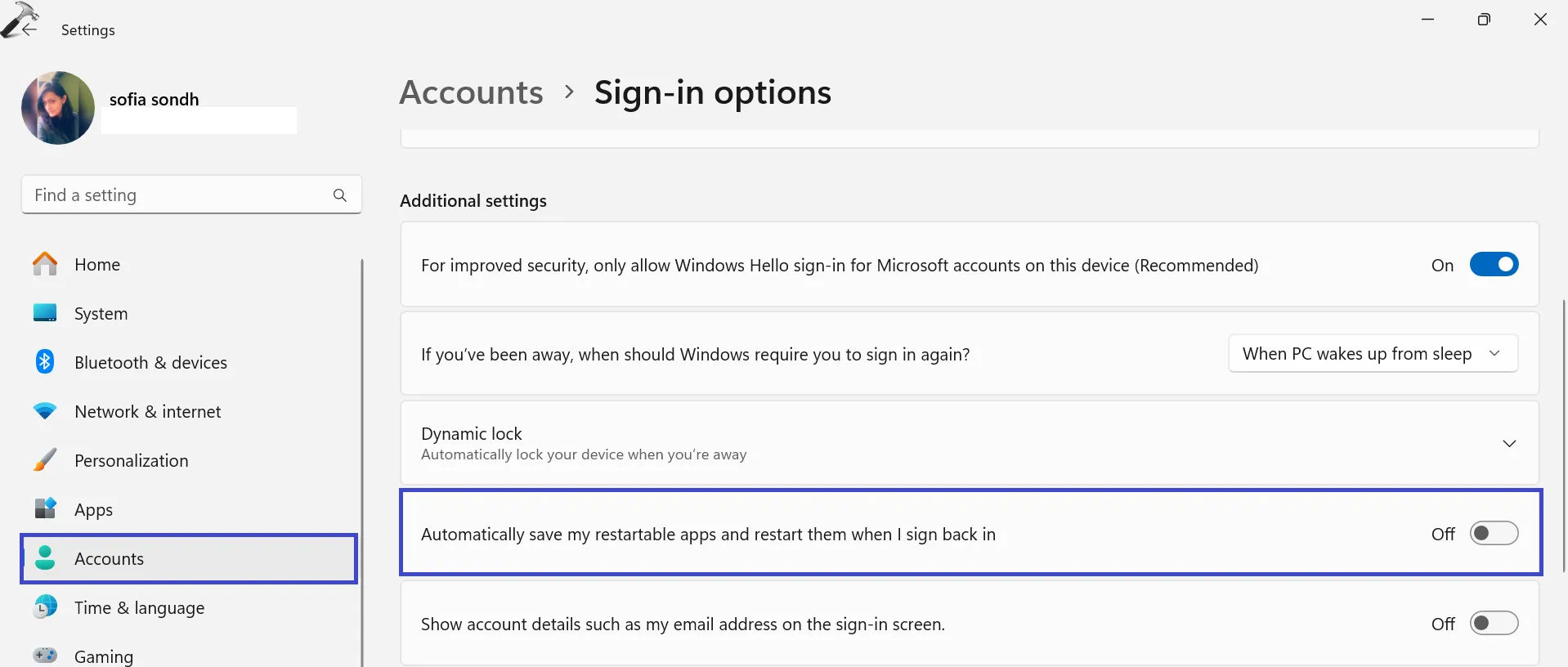The image size is (1568, 667).
Task: Click the search magnifier icon
Action: pos(339,195)
